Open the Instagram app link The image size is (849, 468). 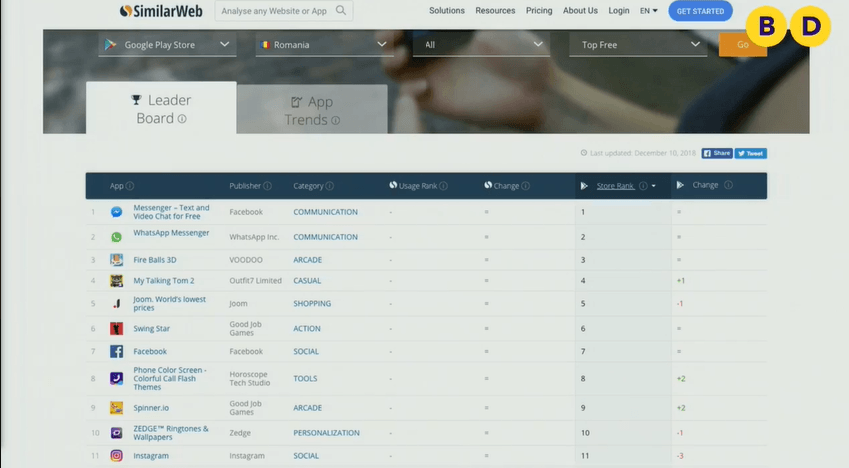coord(151,456)
